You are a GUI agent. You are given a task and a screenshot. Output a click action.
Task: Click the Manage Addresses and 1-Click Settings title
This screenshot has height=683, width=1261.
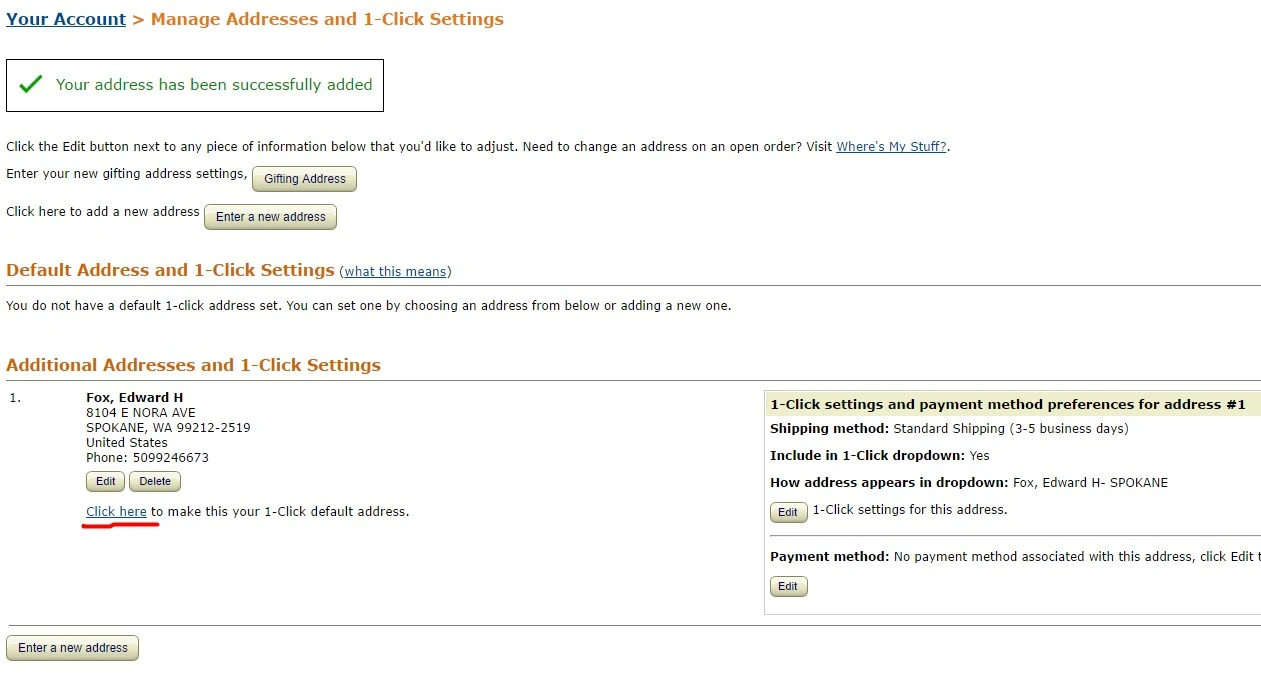[x=327, y=19]
